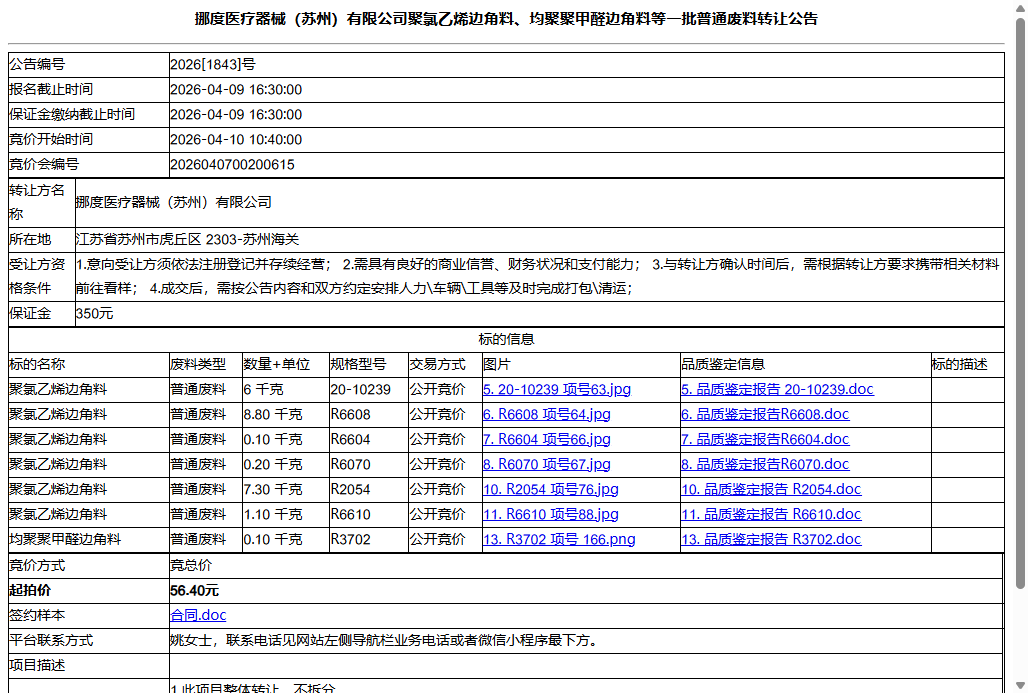Click the 废料类型 column header
The image size is (1028, 693).
coord(198,365)
